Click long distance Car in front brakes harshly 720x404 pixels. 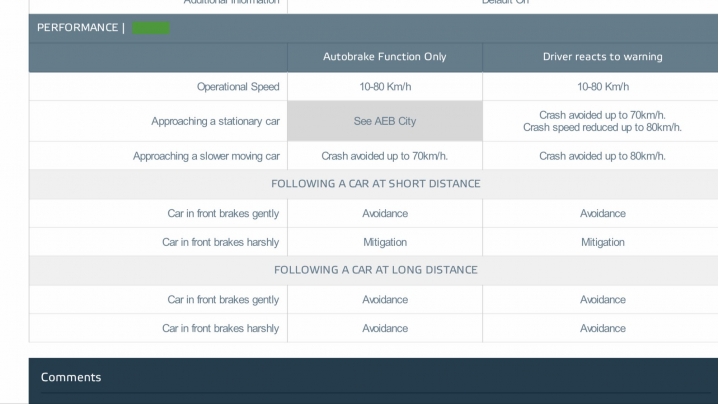pos(220,329)
